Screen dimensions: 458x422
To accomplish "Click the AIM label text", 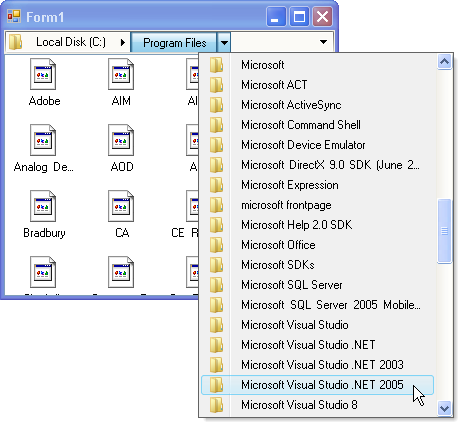I will click(121, 101).
